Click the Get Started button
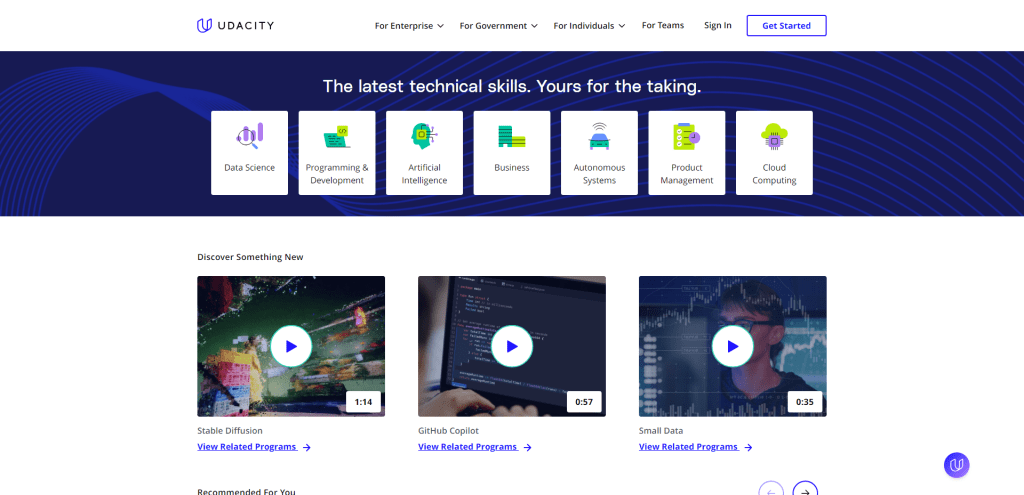Image resolution: width=1024 pixels, height=495 pixels. click(786, 25)
